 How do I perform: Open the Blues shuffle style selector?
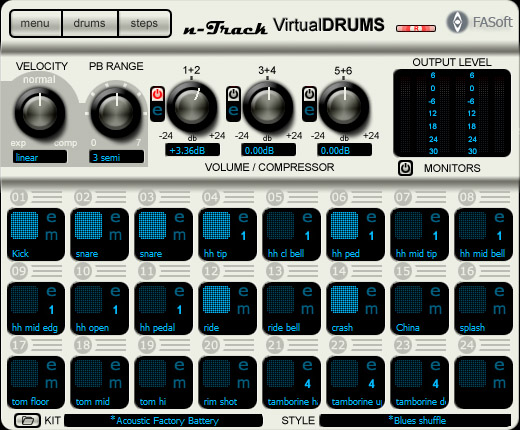click(x=415, y=420)
